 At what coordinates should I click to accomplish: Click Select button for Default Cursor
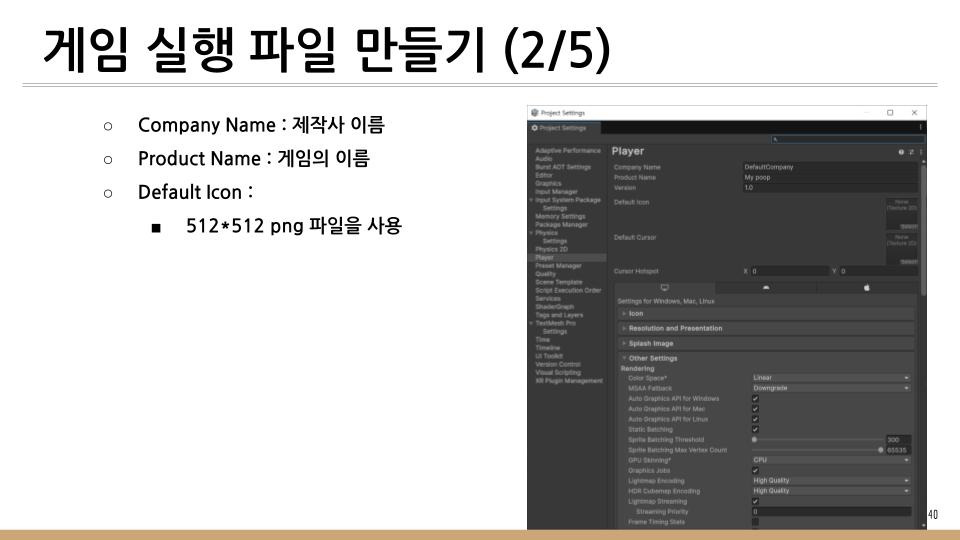[909, 262]
